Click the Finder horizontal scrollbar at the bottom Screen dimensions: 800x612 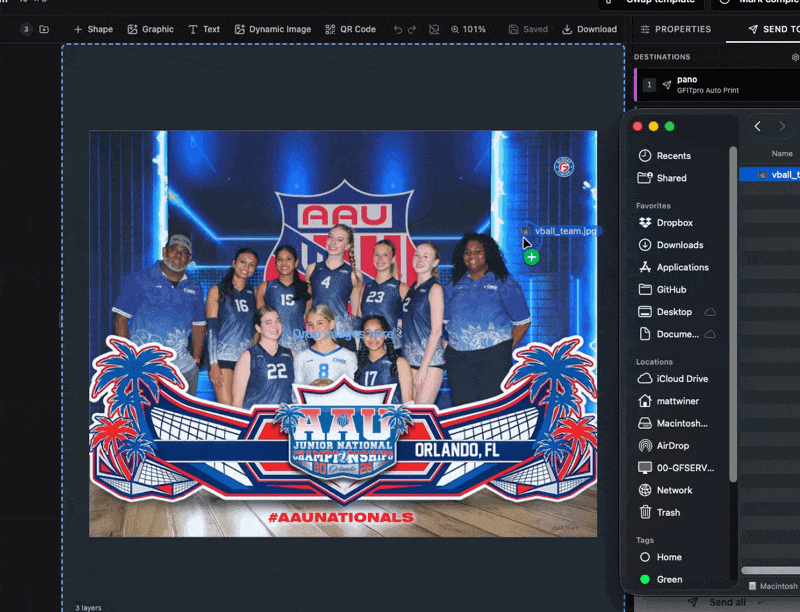click(x=770, y=570)
